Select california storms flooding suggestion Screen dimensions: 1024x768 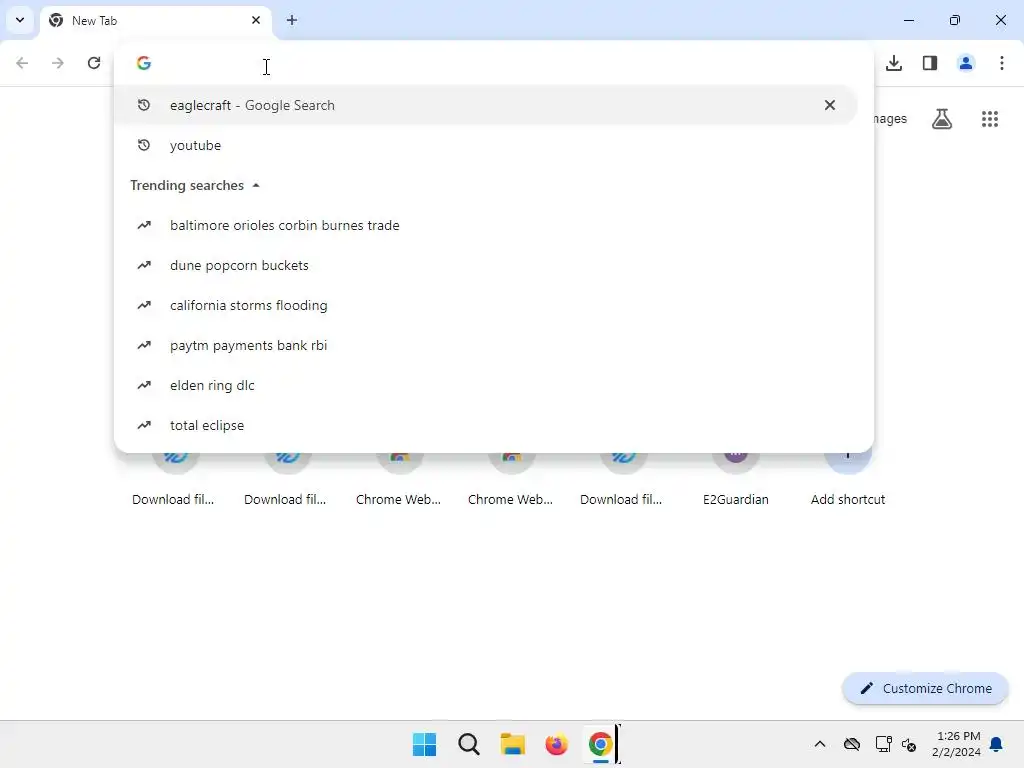[x=485, y=305]
